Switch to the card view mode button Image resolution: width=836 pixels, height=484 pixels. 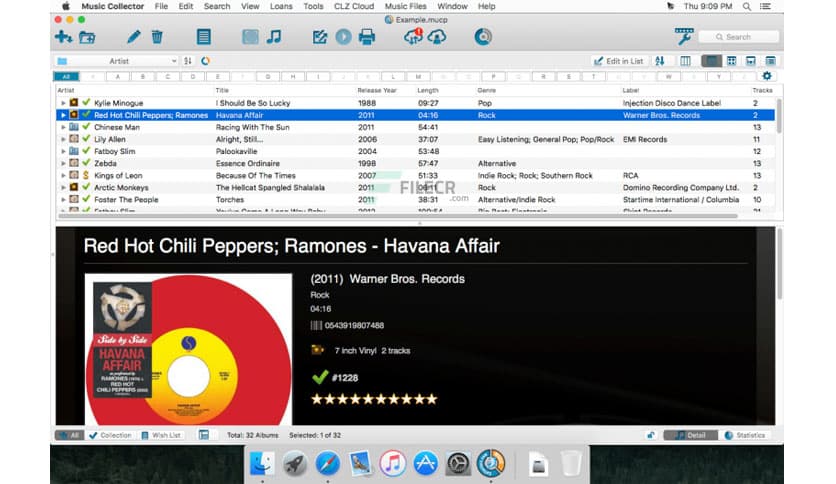[751, 61]
